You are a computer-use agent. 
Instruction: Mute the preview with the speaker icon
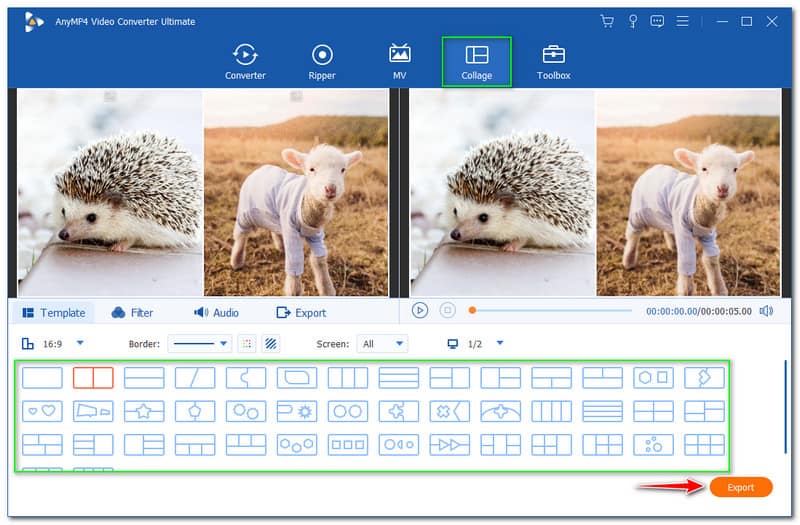[x=766, y=311]
